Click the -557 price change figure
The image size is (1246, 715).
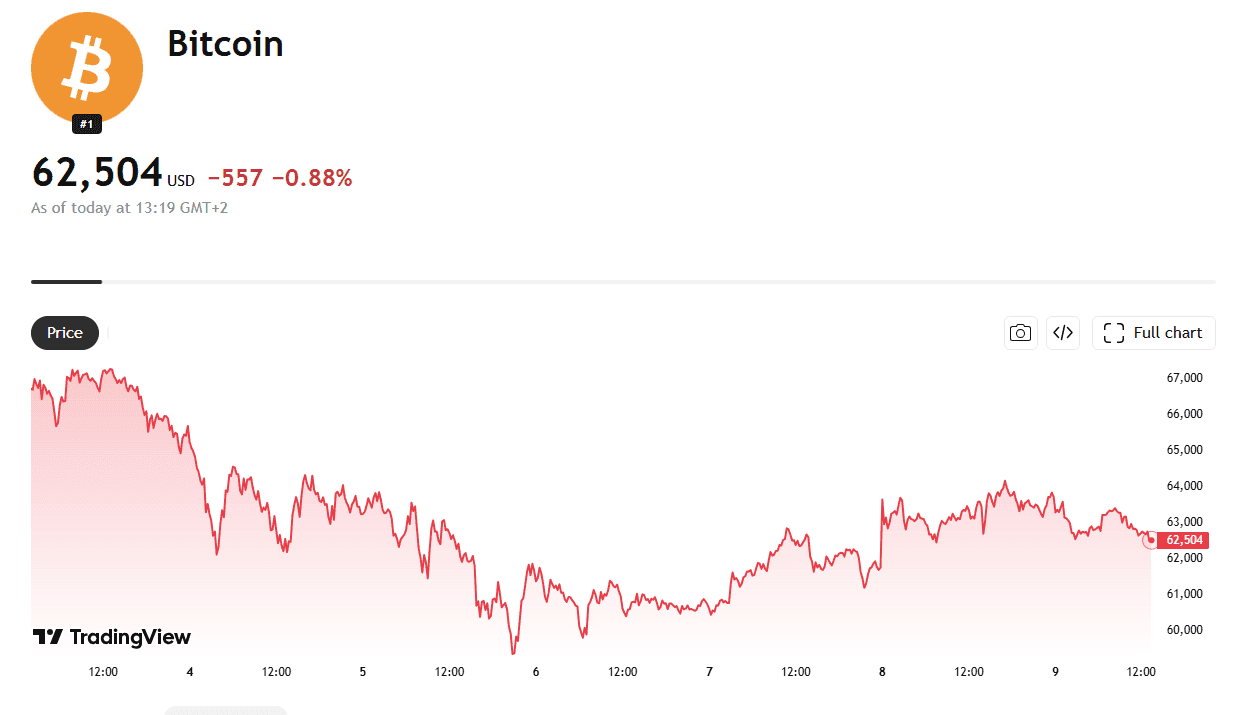pyautogui.click(x=235, y=179)
